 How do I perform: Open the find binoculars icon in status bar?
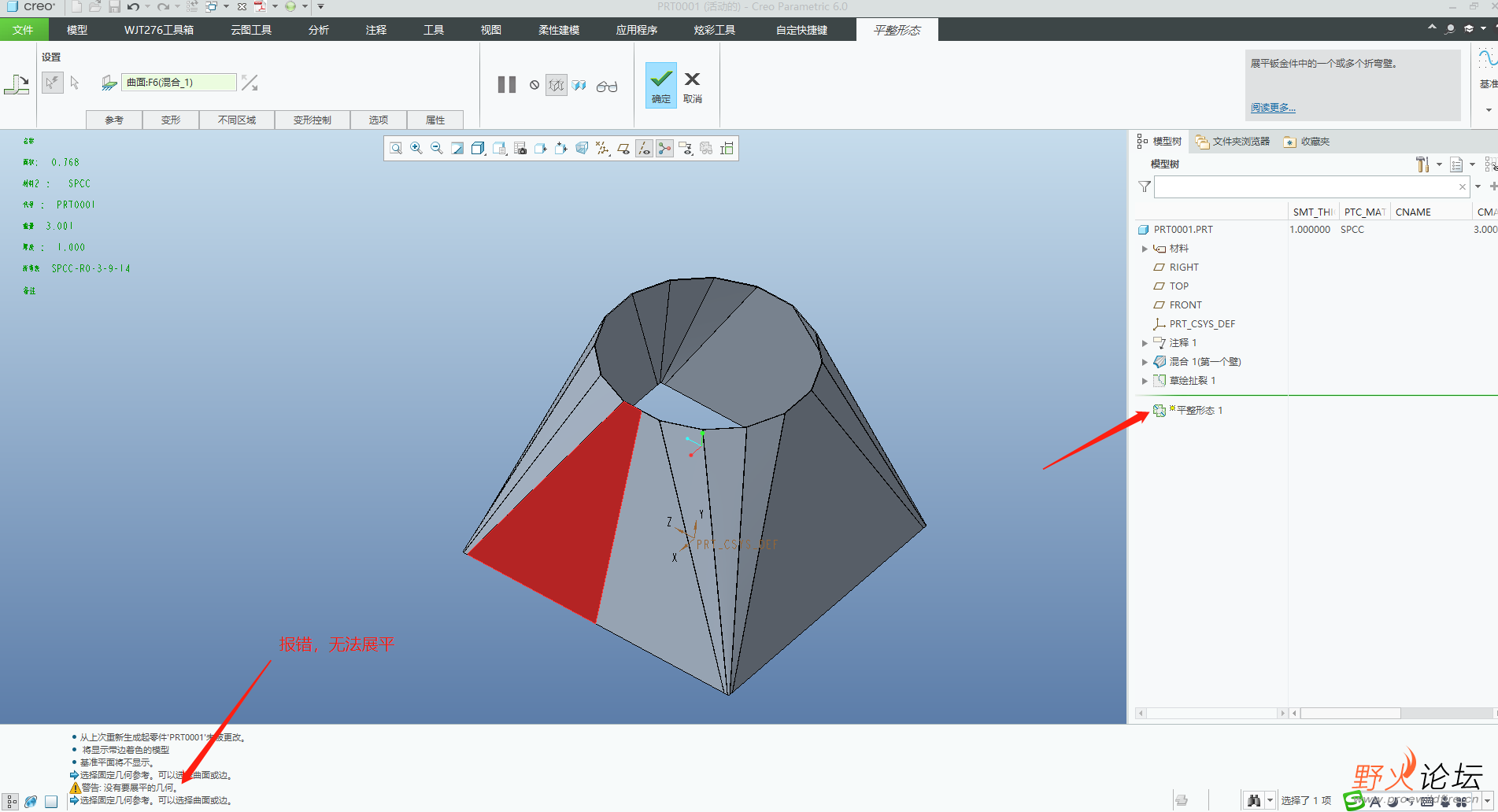(1254, 800)
